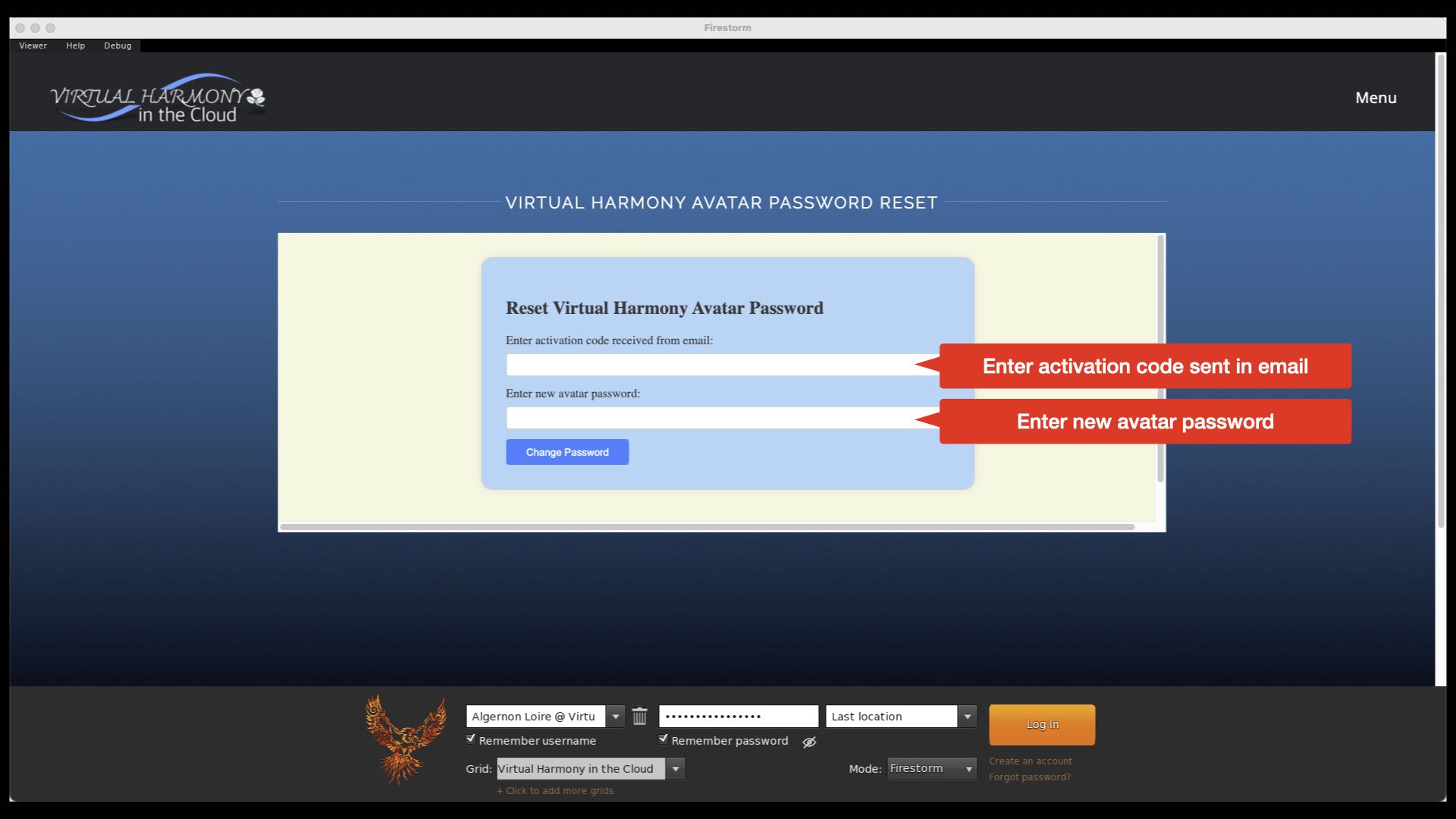Follow the Create an account link
This screenshot has width=1456, height=819.
pyautogui.click(x=1030, y=761)
